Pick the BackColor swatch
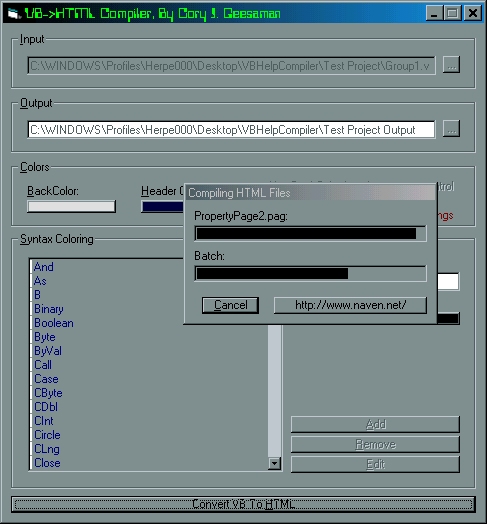Screen dimensions: 487x524 pyautogui.click(x=72, y=206)
